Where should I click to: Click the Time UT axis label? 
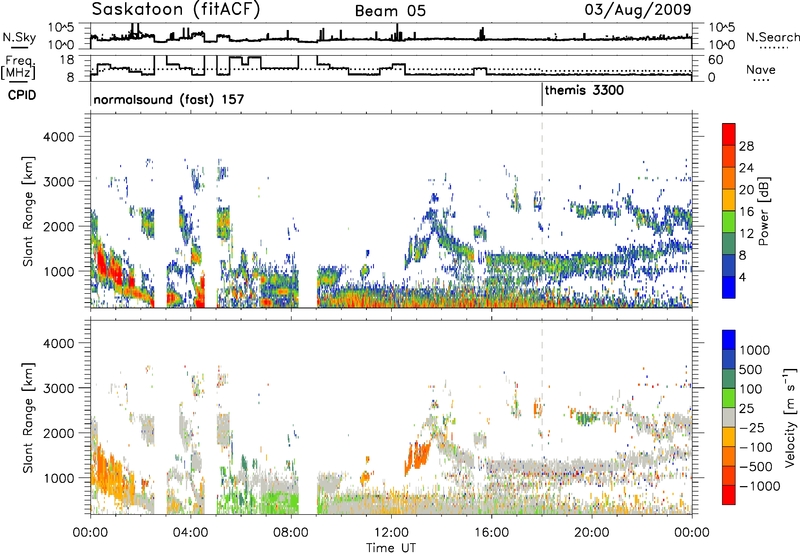pyautogui.click(x=391, y=548)
